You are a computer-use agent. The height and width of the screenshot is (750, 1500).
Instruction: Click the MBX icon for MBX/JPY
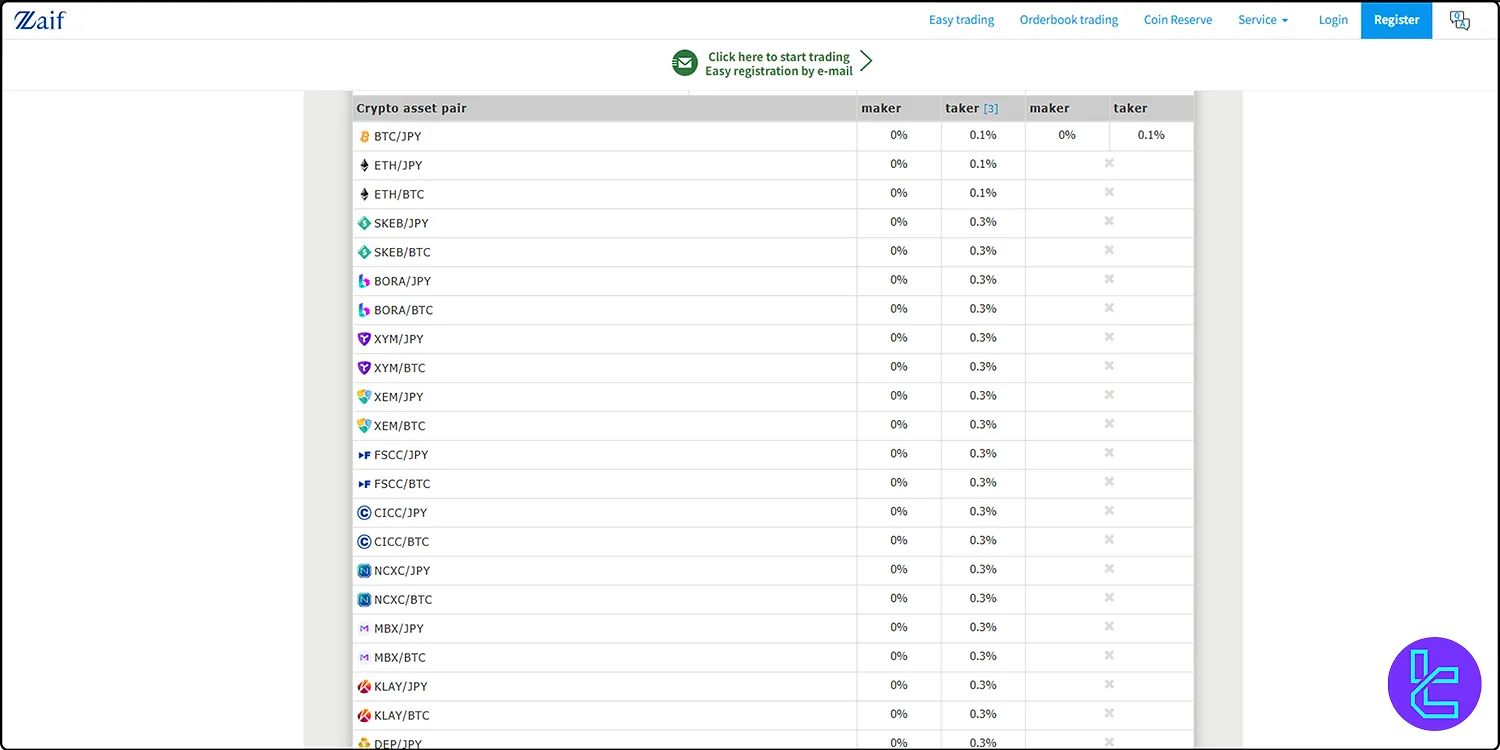coord(364,629)
